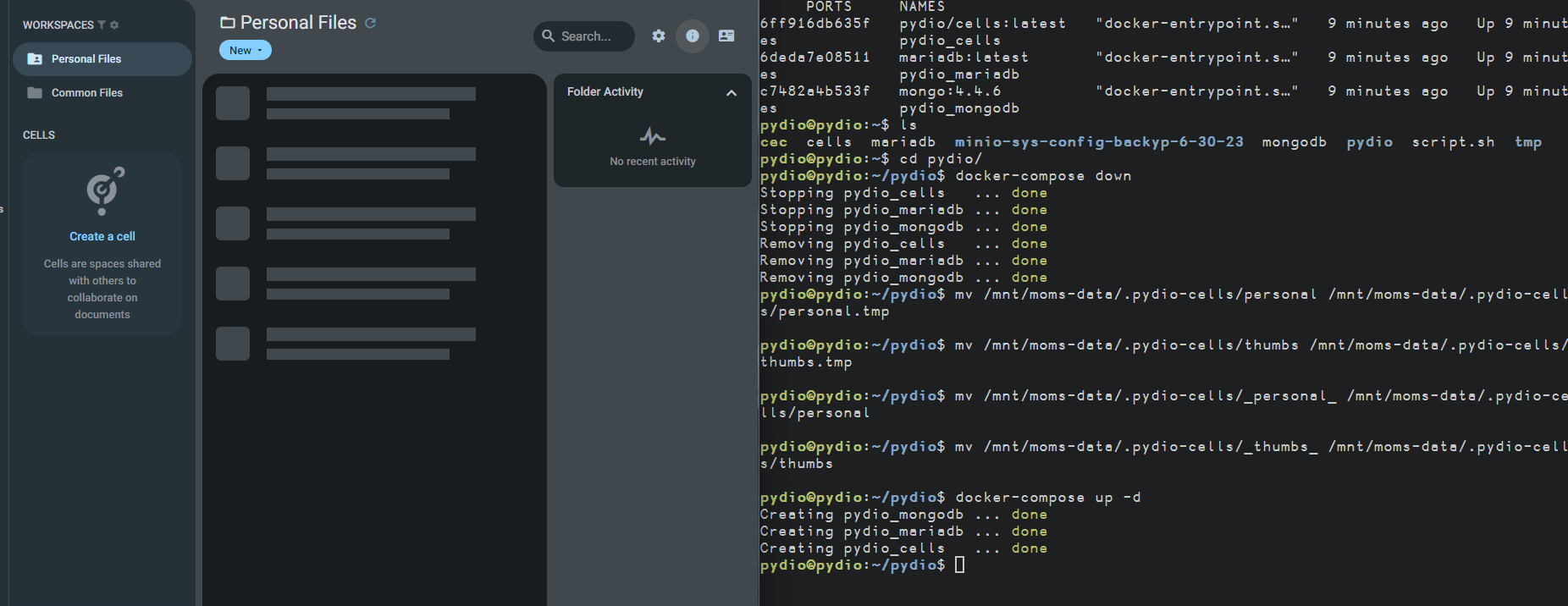Click container ID 6deda7e08511 in terminal
The height and width of the screenshot is (606, 1568).
(815, 58)
